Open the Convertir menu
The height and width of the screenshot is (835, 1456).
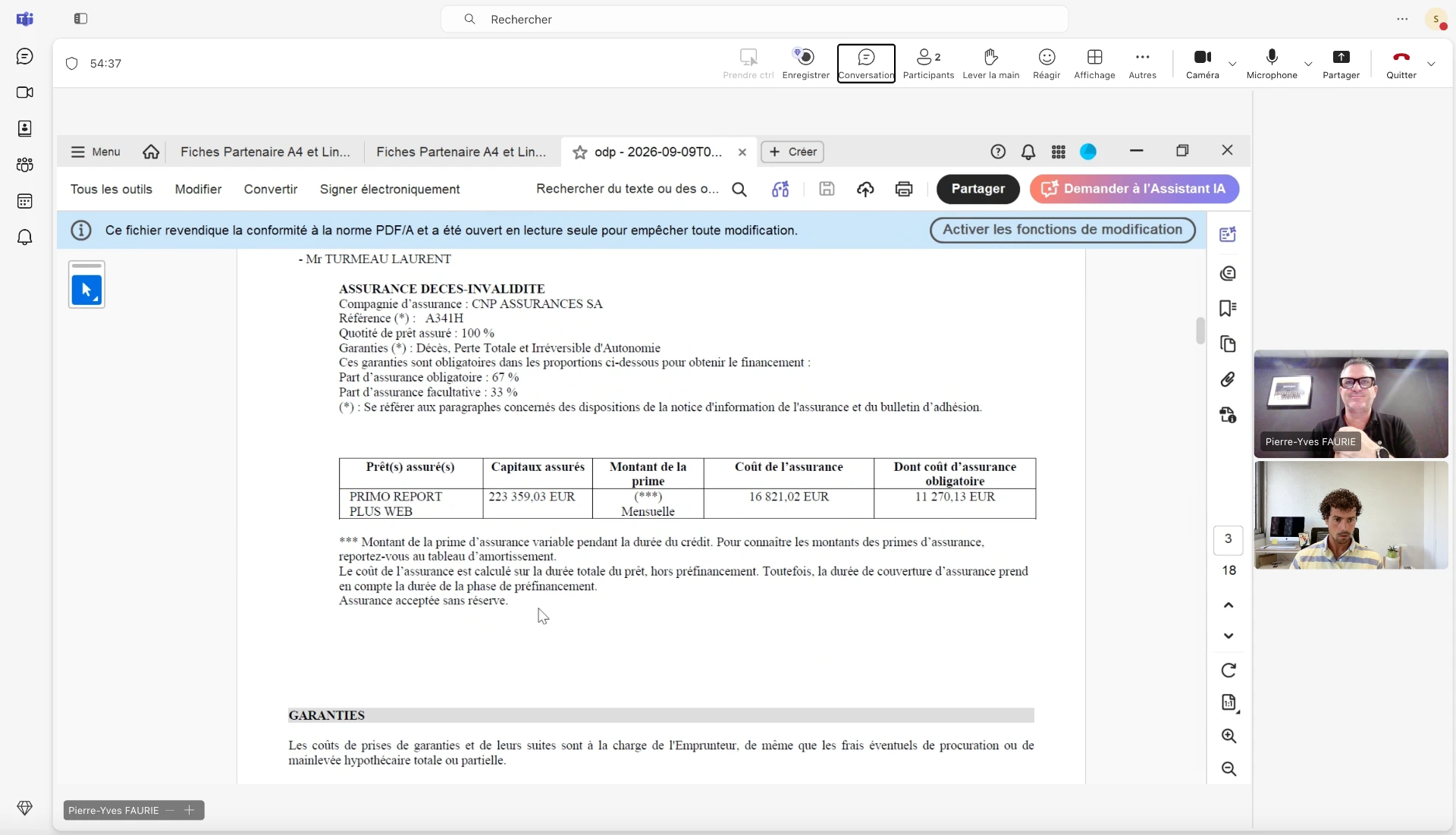click(x=271, y=189)
